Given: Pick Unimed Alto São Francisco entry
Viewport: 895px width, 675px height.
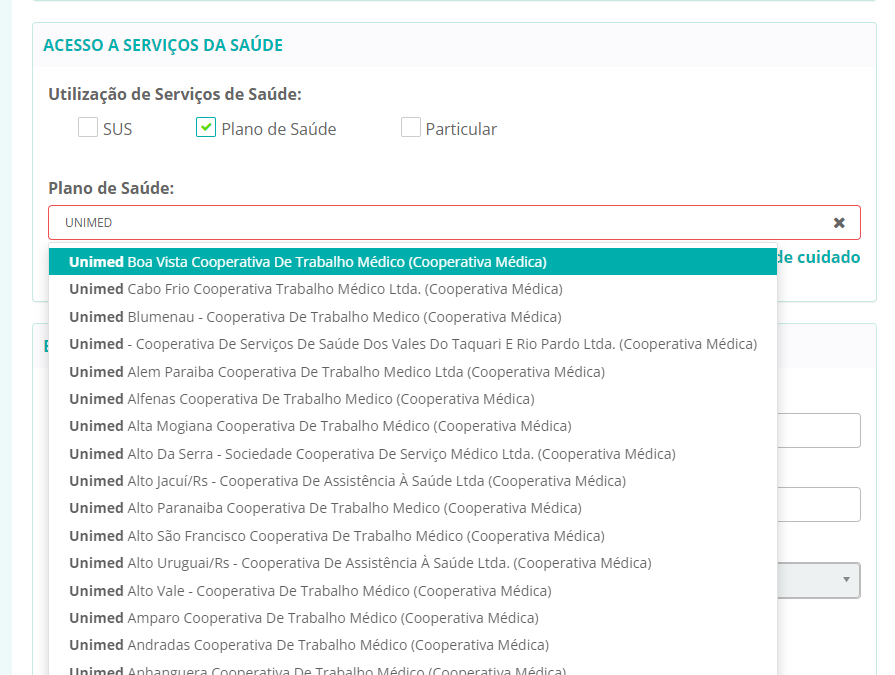Looking at the screenshot, I should click(x=336, y=536).
